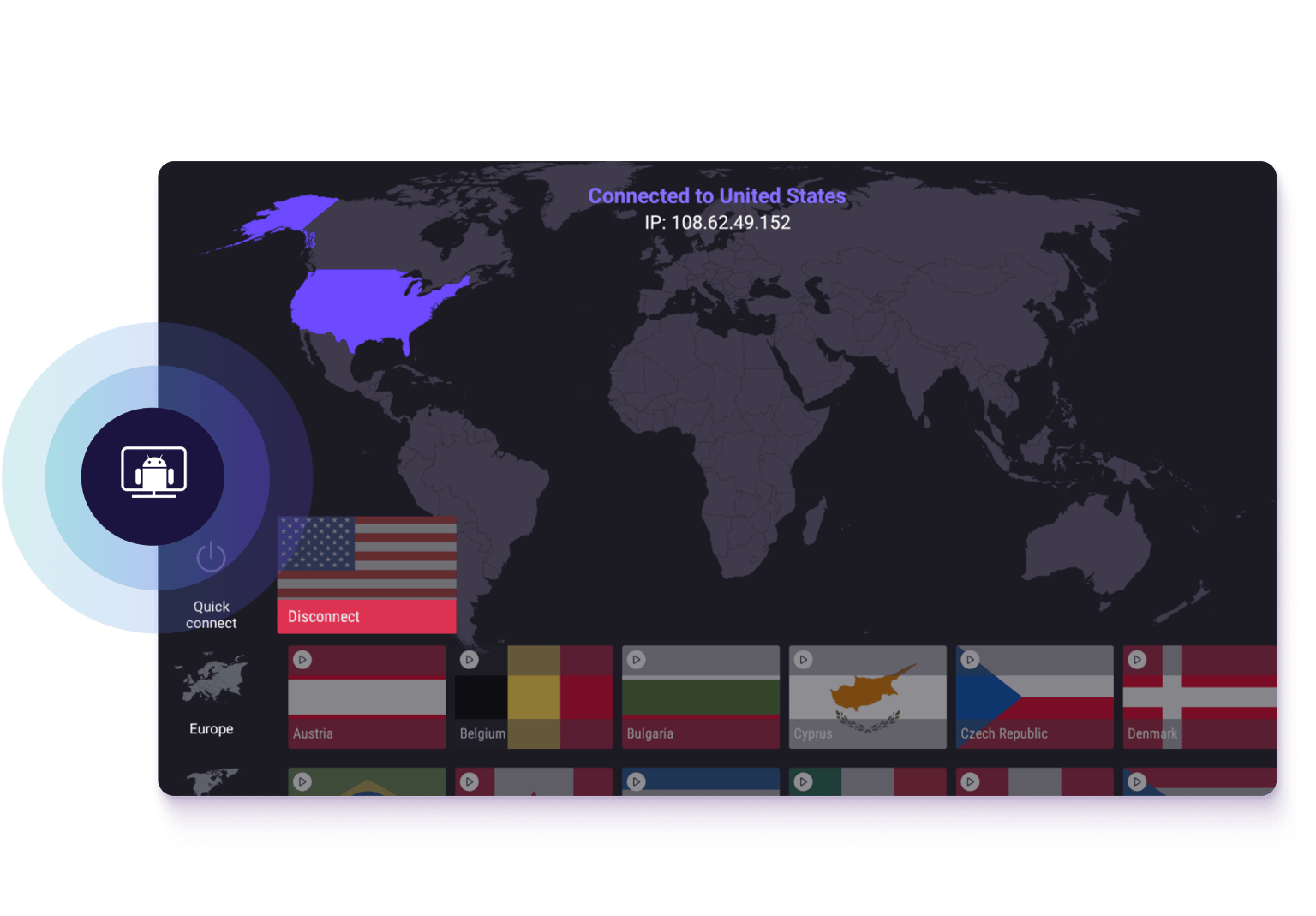Click the play icon on the Bulgaria tile
Viewport: 1316px width, 916px height.
click(636, 660)
